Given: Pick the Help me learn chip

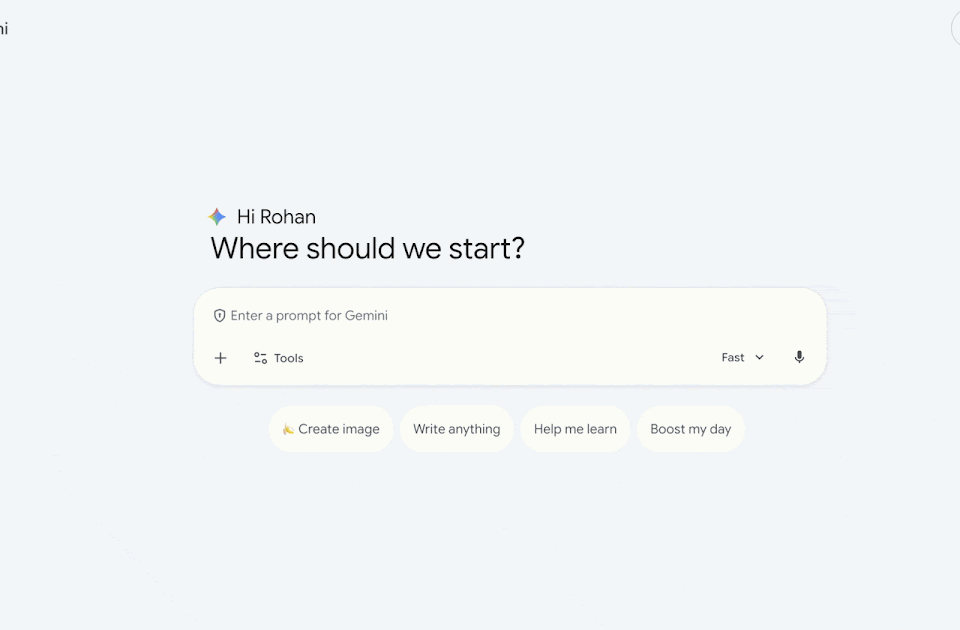Looking at the screenshot, I should pyautogui.click(x=575, y=429).
